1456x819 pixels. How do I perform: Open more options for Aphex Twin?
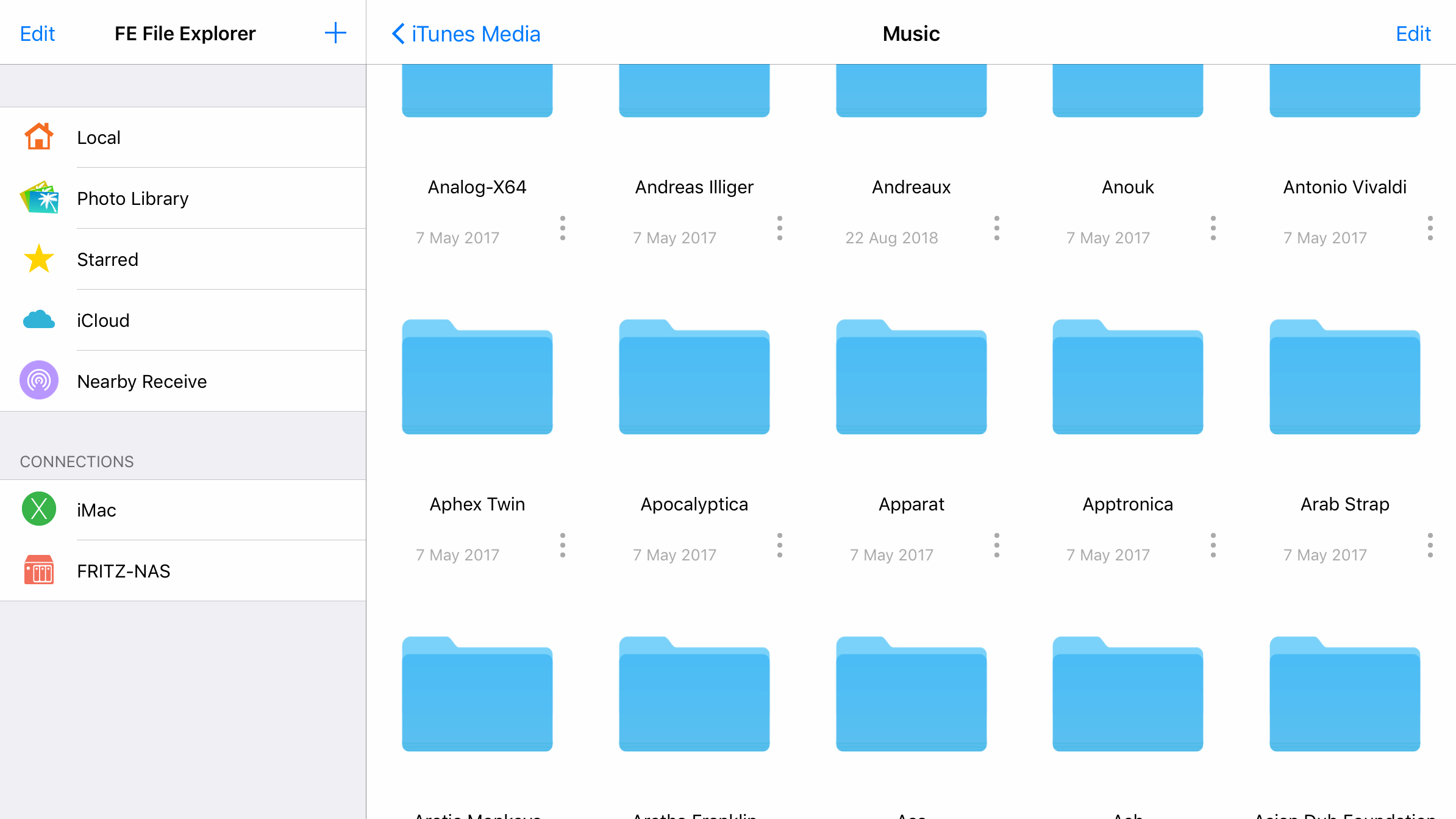pyautogui.click(x=563, y=545)
